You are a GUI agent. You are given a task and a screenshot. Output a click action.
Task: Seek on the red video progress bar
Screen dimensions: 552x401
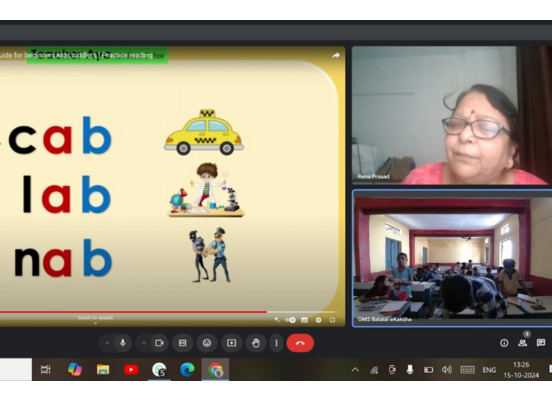pyautogui.click(x=167, y=312)
